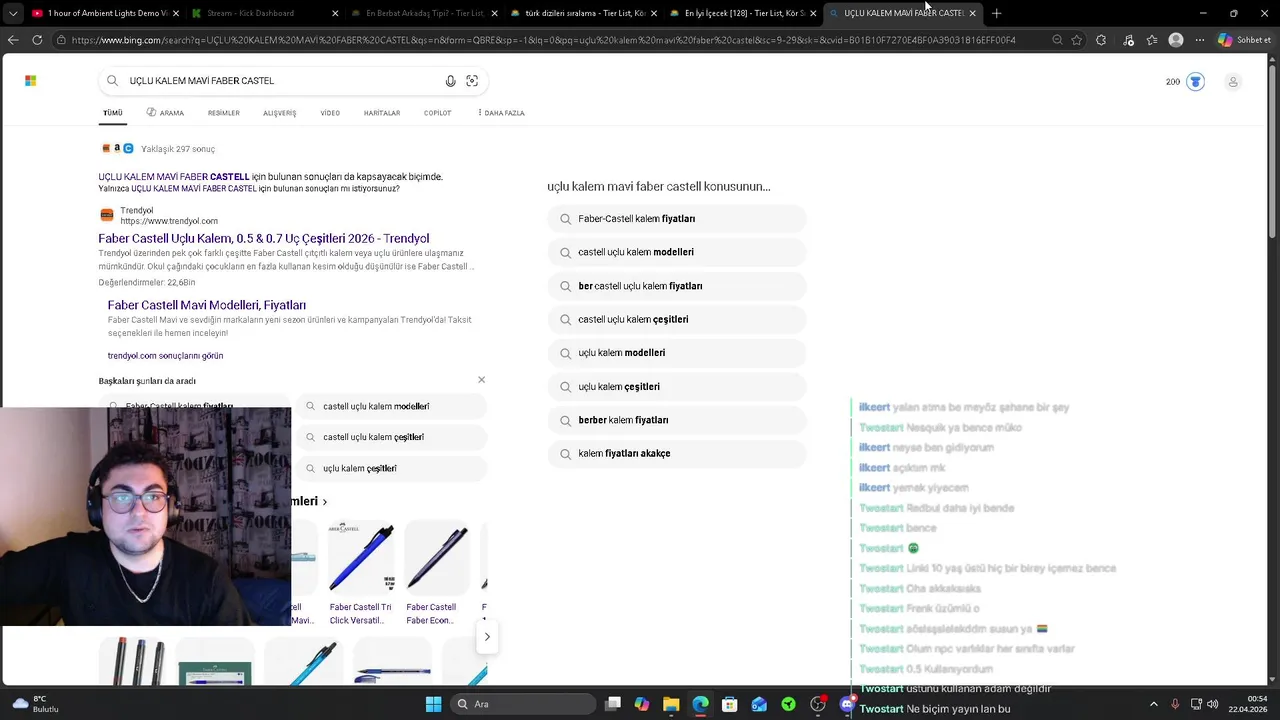The height and width of the screenshot is (720, 1280).
Task: Click the browser back arrow
Action: pos(13,40)
